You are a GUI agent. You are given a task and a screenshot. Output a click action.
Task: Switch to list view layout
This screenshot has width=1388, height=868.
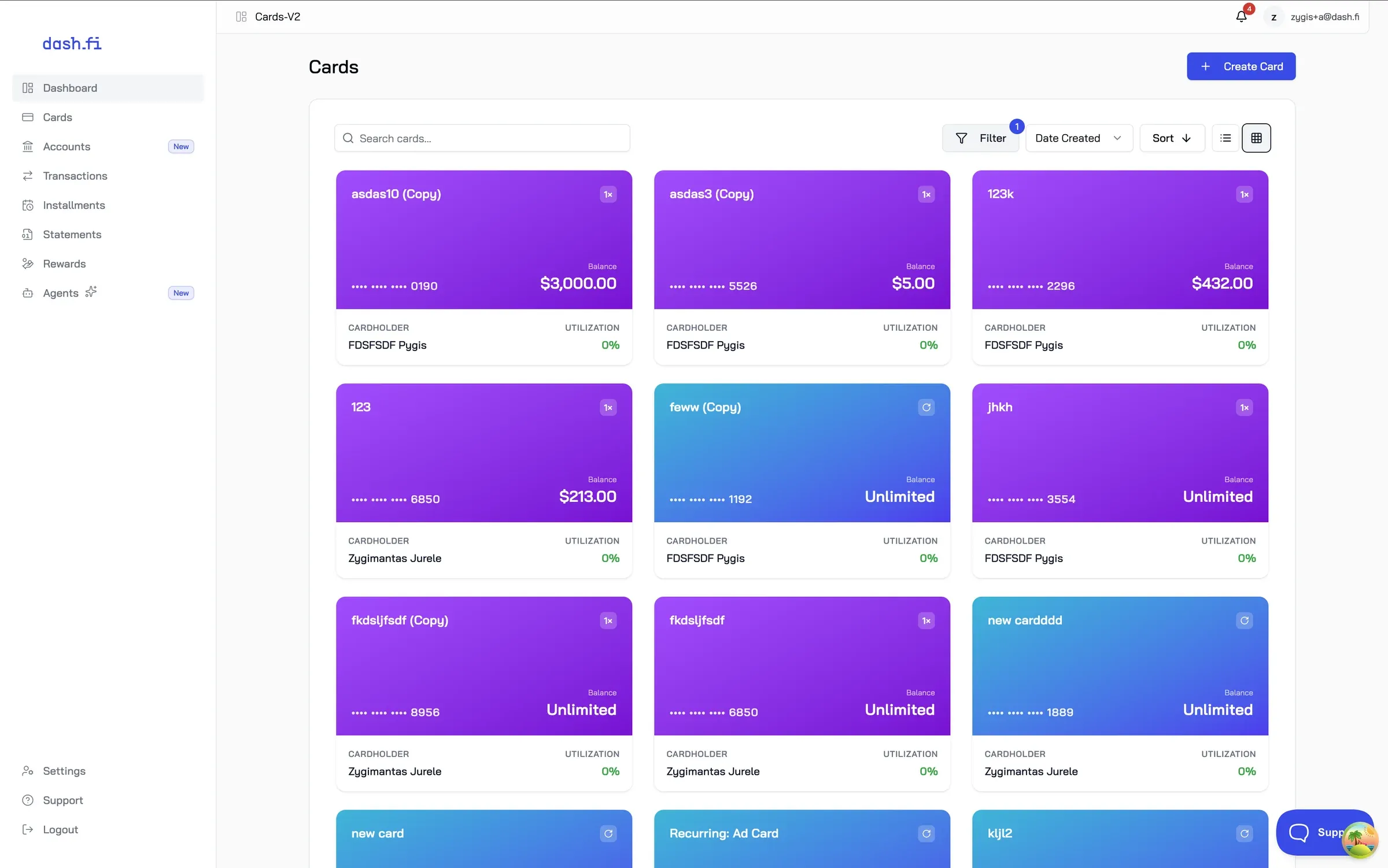[1225, 138]
